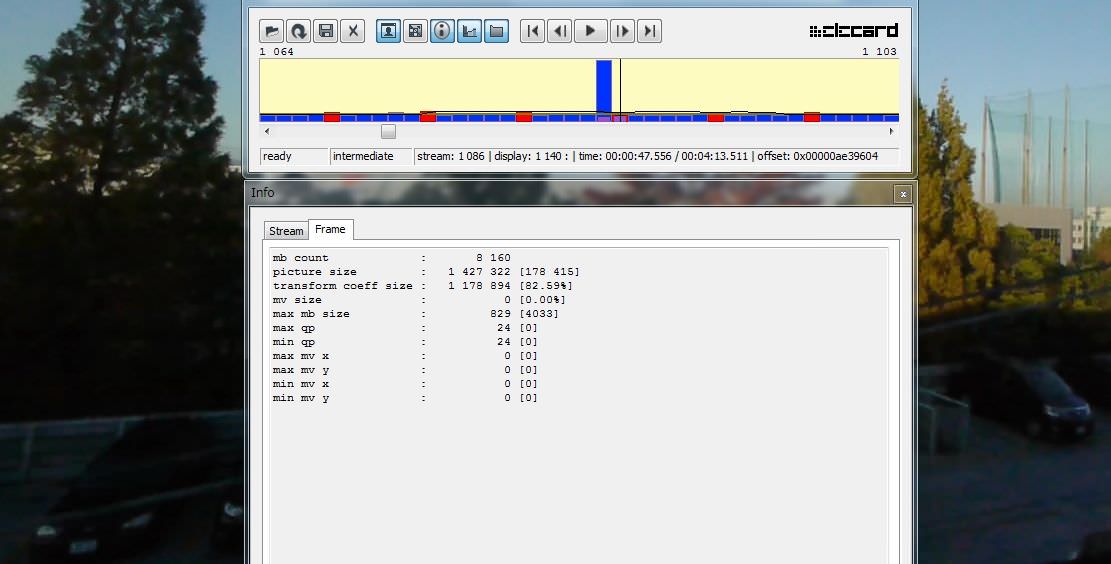Click the timeline horizontal scrollbar thumb
The width and height of the screenshot is (1111, 564).
tap(388, 132)
